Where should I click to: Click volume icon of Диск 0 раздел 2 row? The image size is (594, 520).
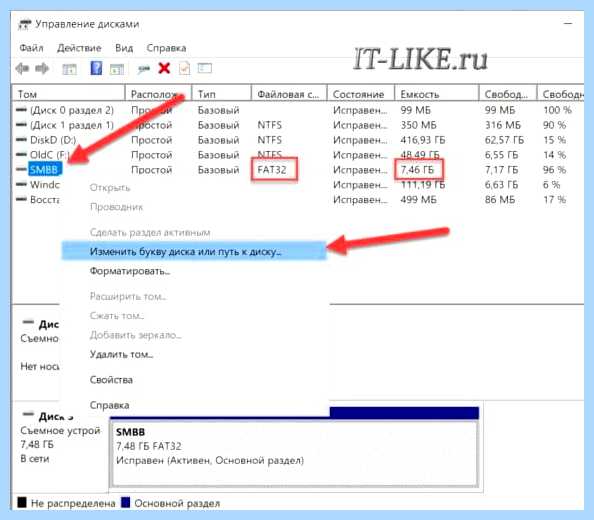coord(22,110)
